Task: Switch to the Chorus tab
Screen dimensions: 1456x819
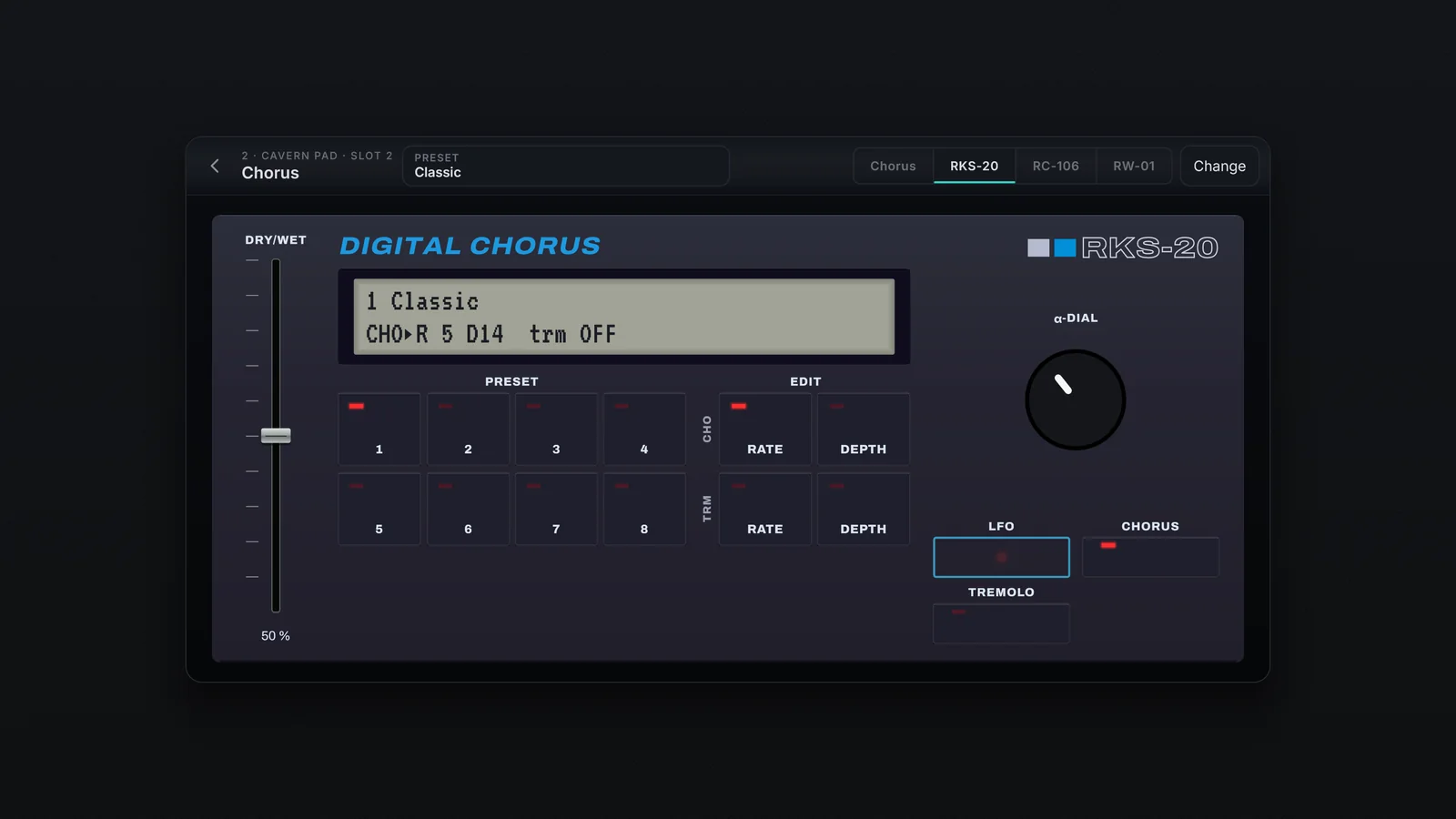Action: (x=893, y=166)
